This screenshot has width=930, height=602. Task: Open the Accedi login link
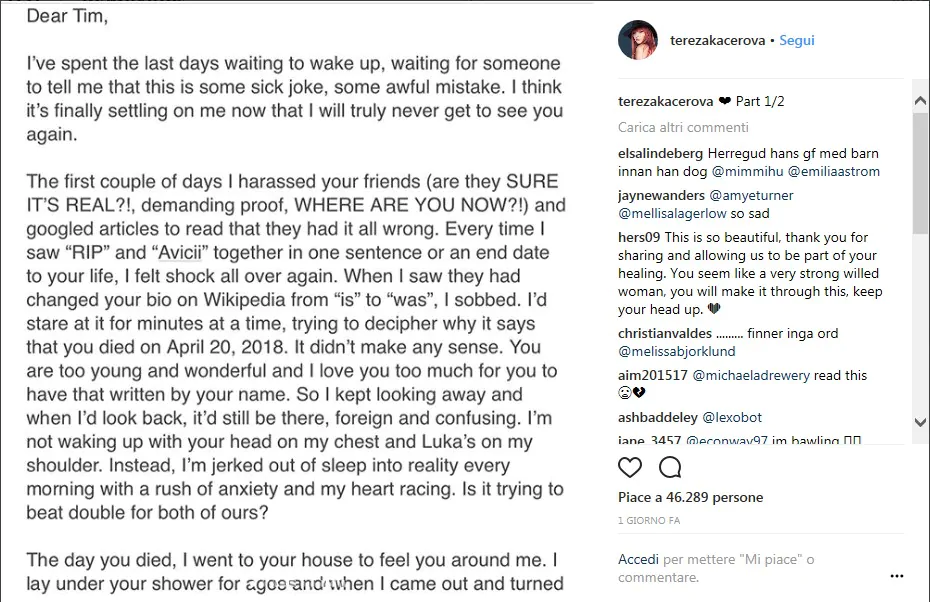pyautogui.click(x=638, y=559)
